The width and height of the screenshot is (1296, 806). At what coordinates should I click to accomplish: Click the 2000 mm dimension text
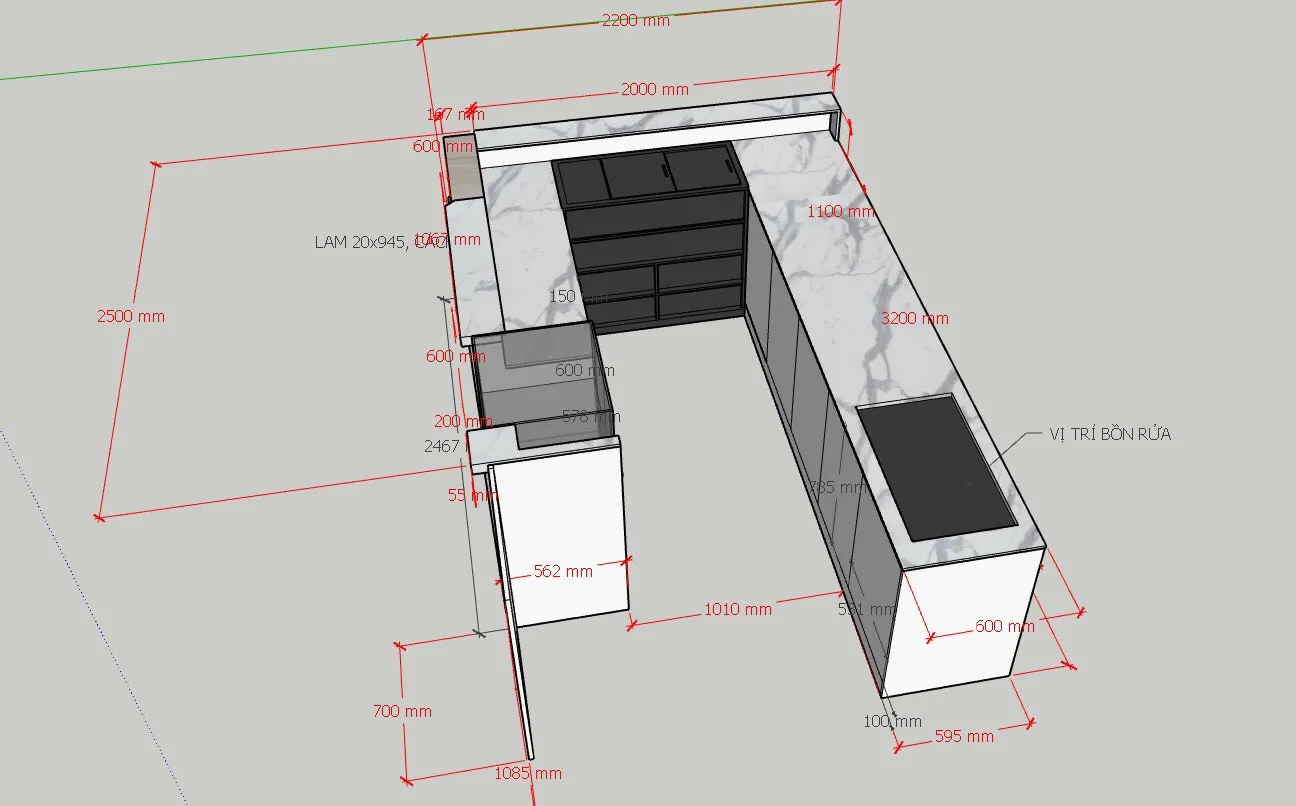click(x=653, y=89)
